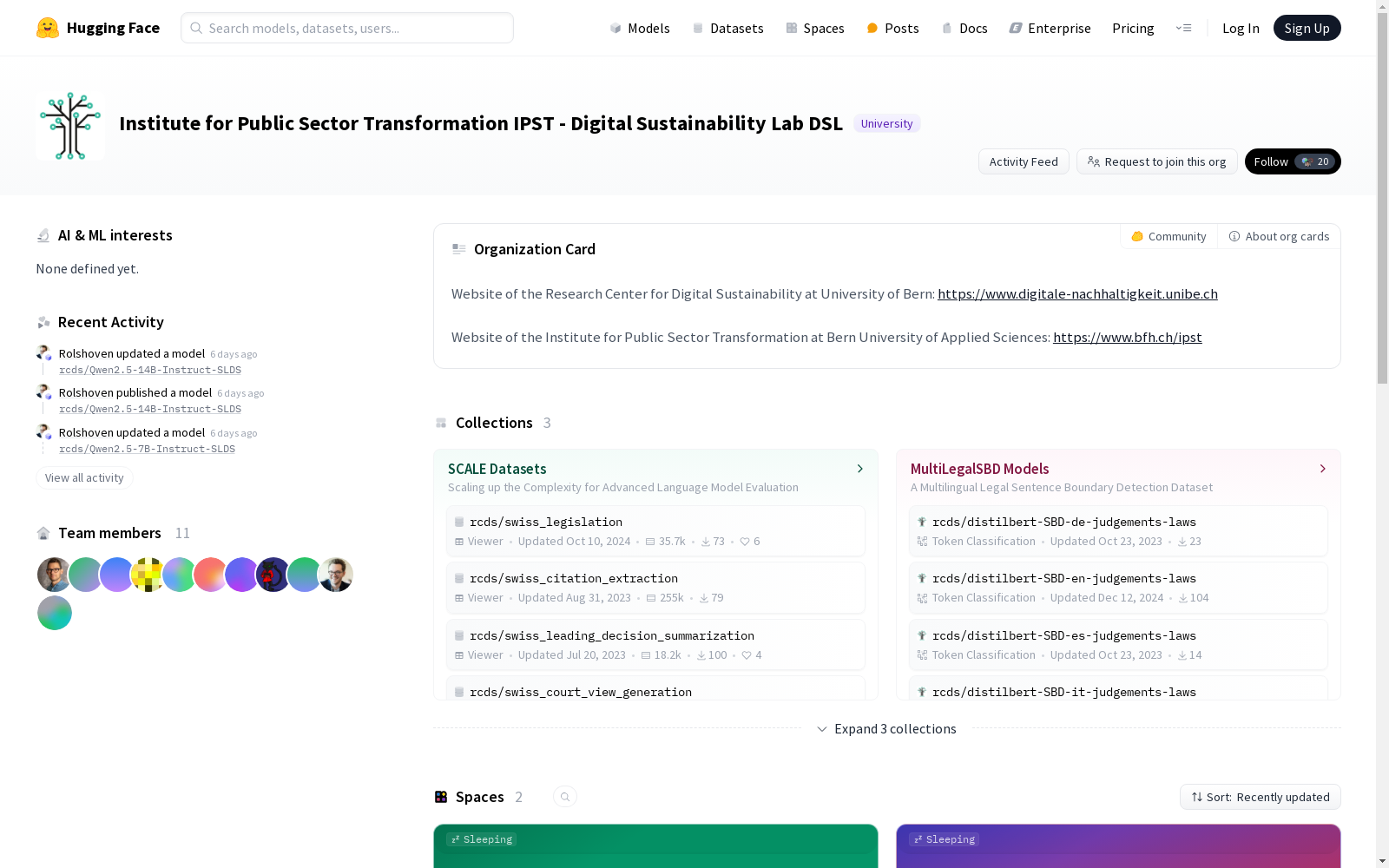Click the yellow pixelated team member avatar
Viewport: 1389px width, 868px height.
[x=148, y=575]
